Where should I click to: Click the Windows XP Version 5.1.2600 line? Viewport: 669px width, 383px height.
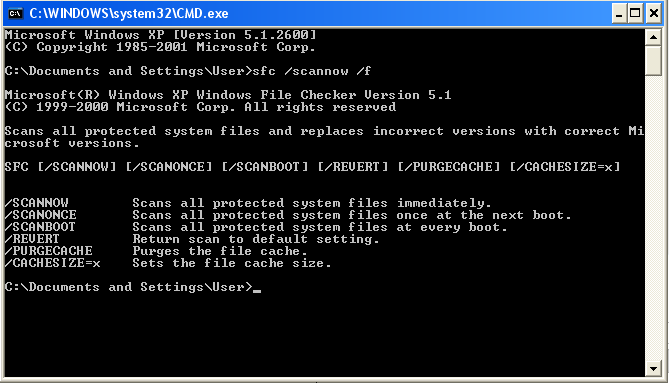coord(160,35)
